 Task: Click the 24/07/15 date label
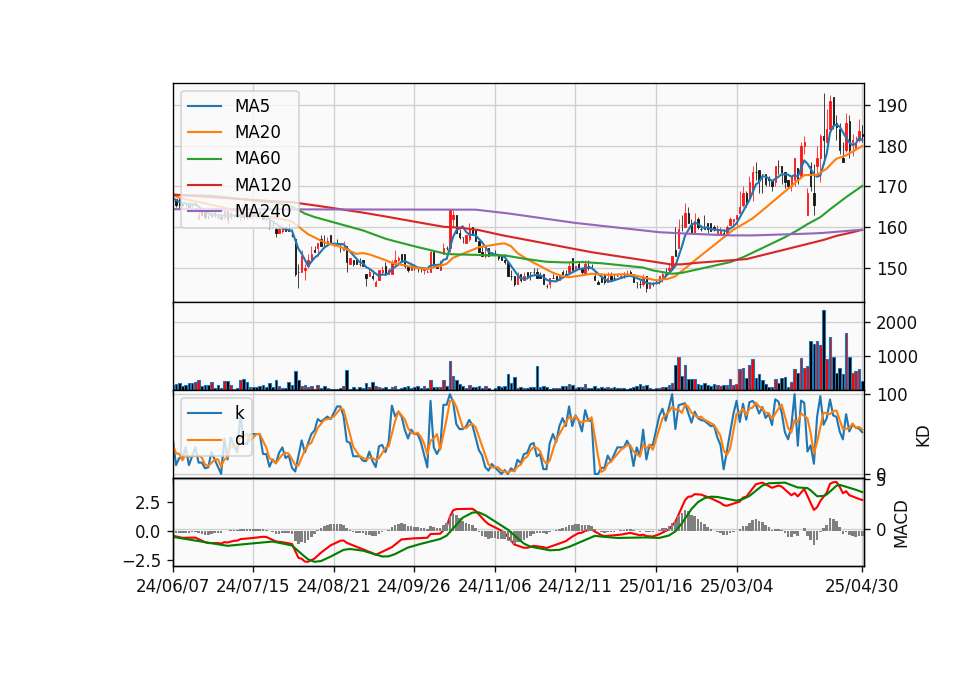tap(252, 586)
